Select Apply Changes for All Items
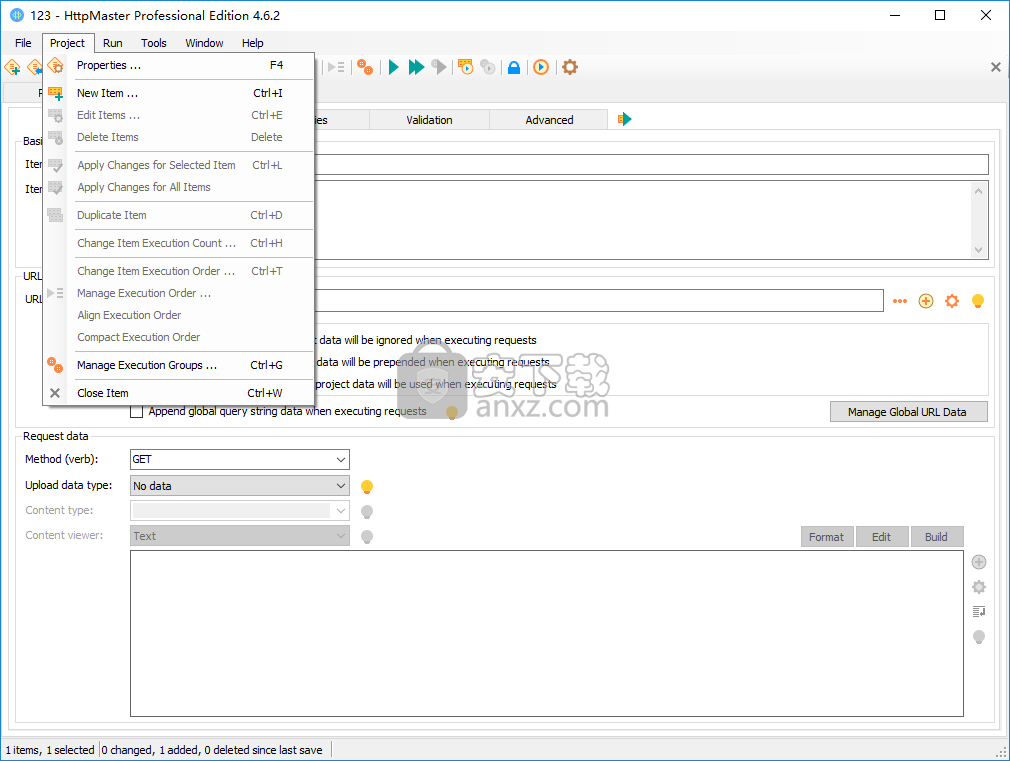 pyautogui.click(x=179, y=188)
